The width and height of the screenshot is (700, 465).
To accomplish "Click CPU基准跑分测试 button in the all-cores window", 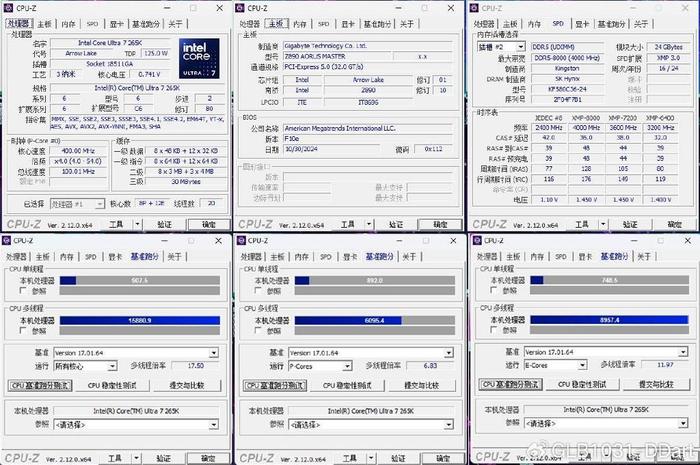I will point(40,385).
